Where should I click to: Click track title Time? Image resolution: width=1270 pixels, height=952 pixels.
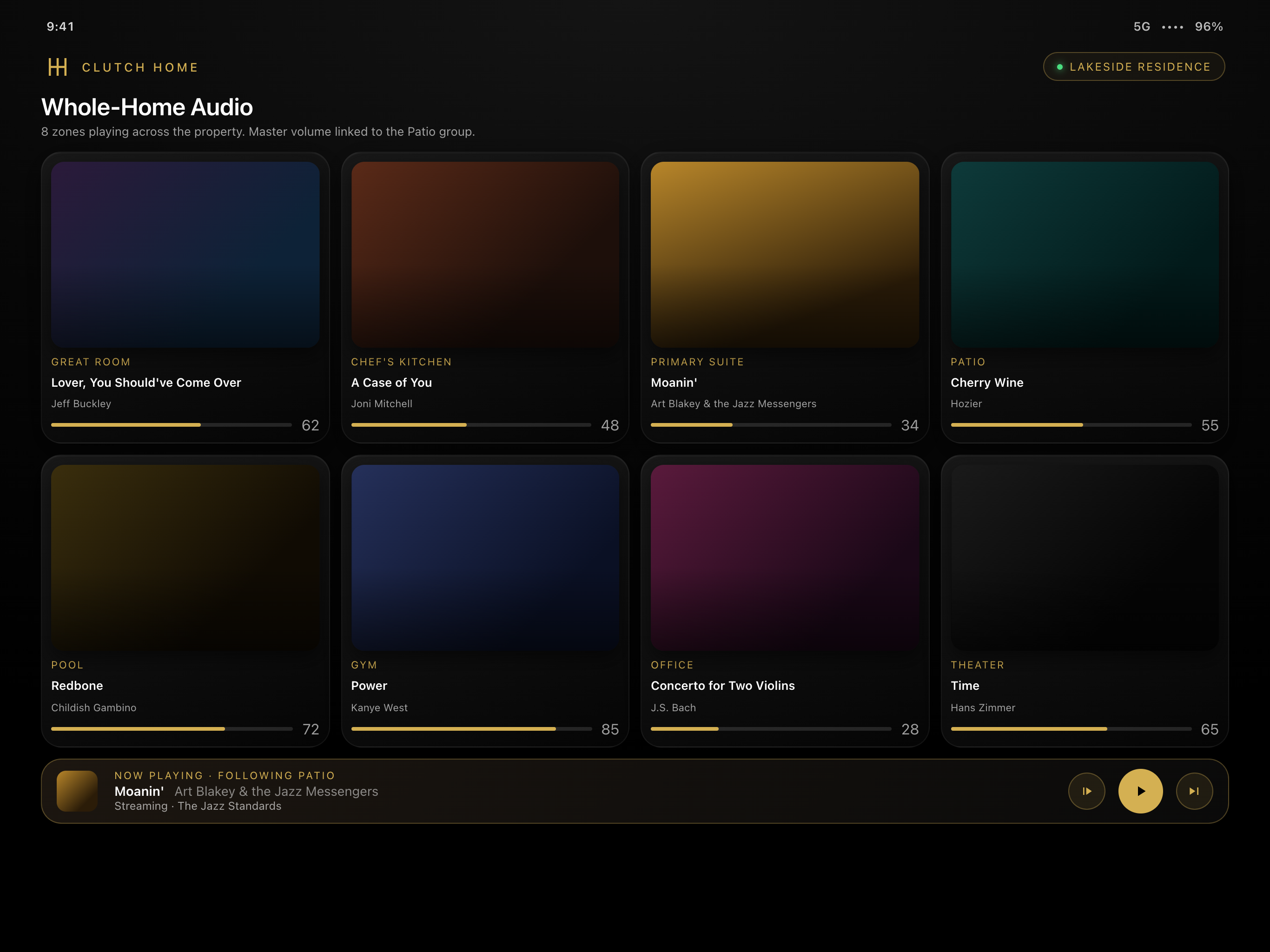[965, 686]
